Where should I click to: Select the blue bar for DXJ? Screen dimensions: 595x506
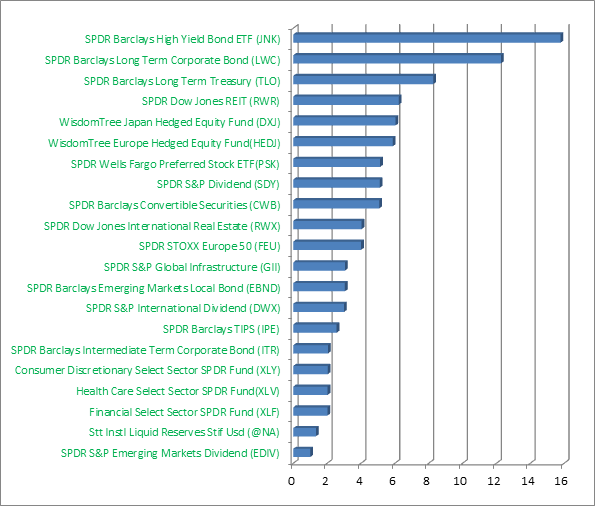[345, 120]
